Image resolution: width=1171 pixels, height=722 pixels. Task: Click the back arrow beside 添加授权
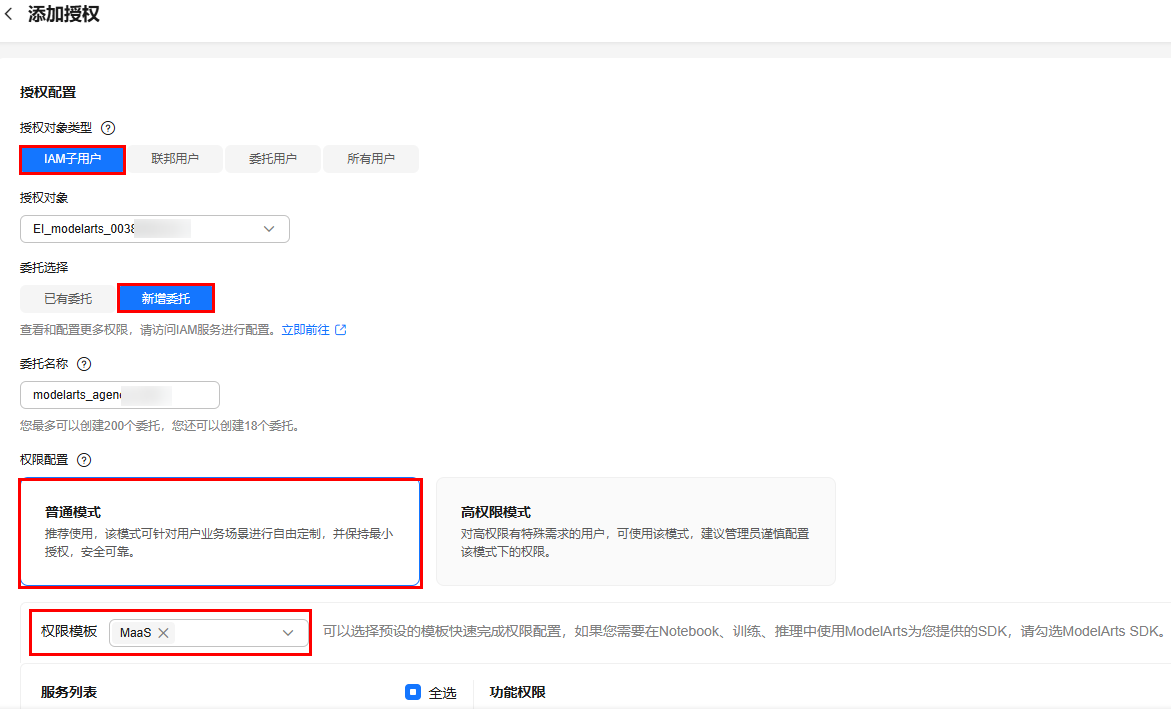pos(9,15)
